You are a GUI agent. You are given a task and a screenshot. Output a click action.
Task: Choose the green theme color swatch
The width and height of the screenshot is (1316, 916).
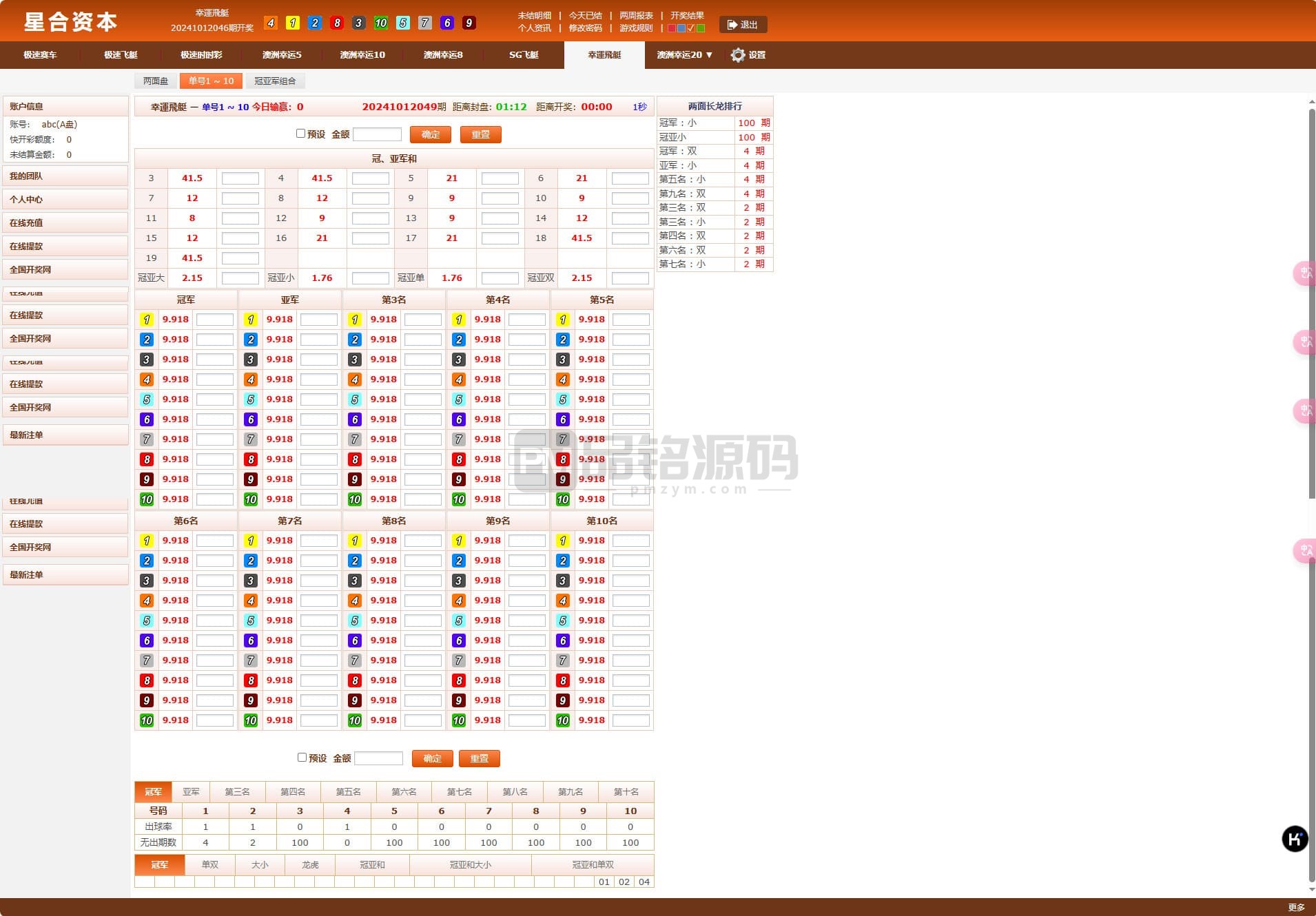701,28
